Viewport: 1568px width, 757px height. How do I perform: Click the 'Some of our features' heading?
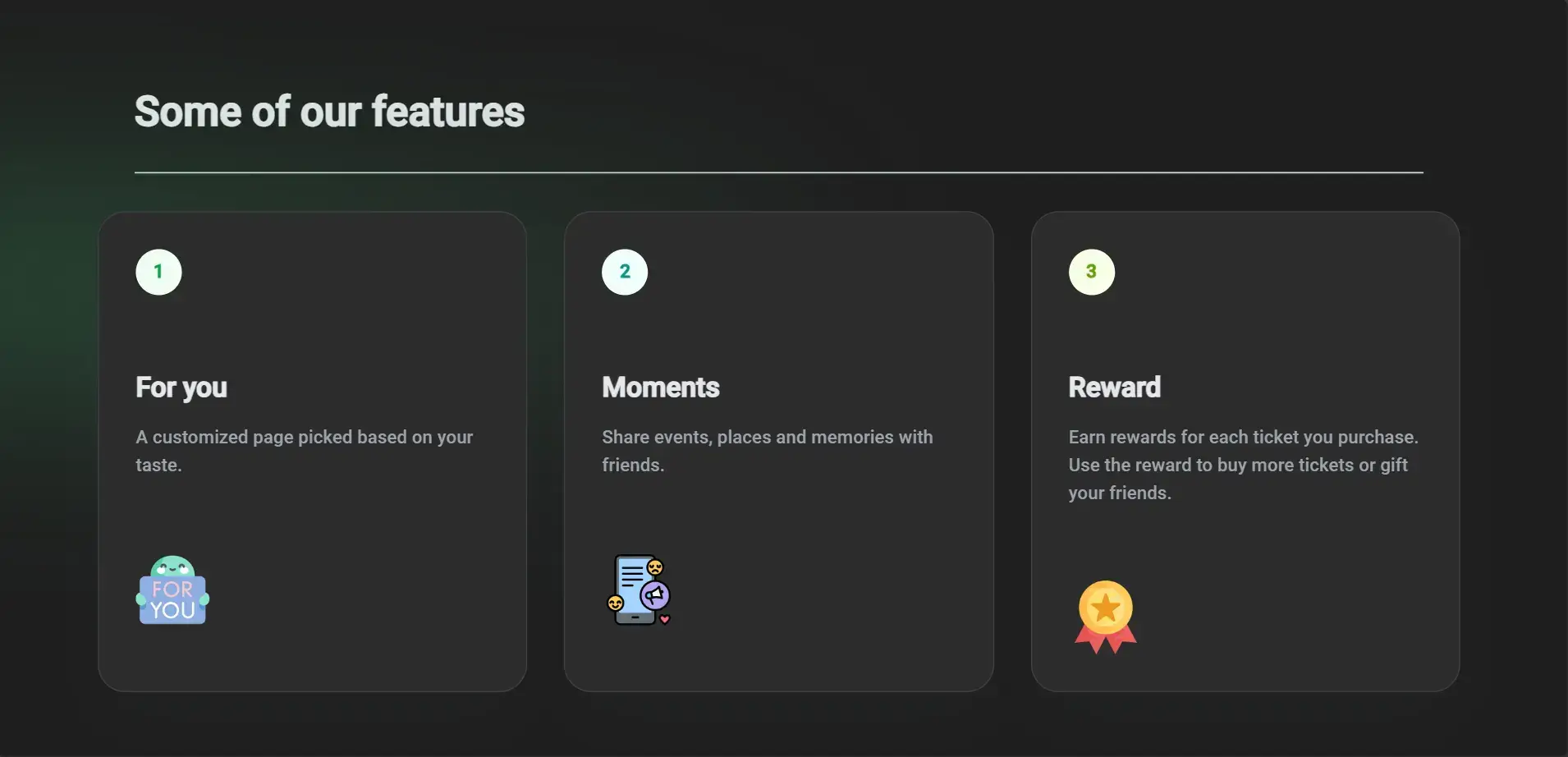(x=329, y=112)
